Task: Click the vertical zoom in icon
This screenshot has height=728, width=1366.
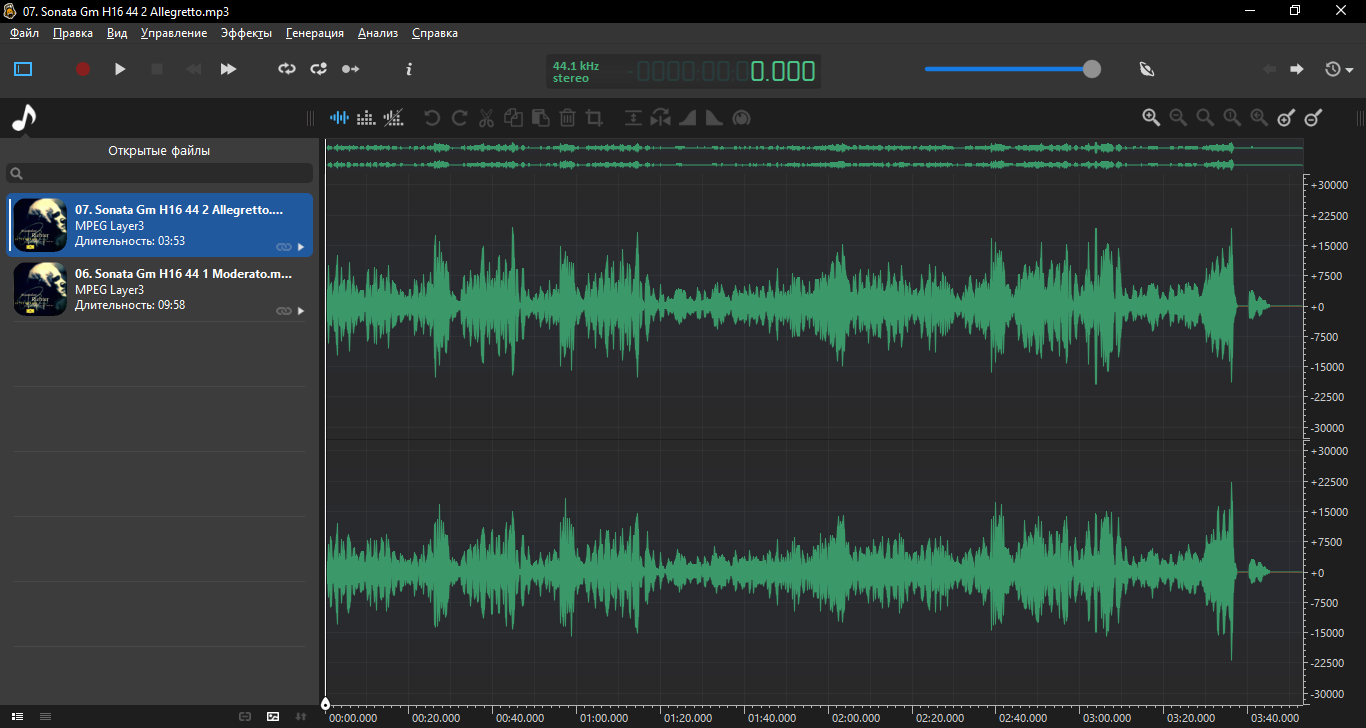Action: tap(1286, 118)
